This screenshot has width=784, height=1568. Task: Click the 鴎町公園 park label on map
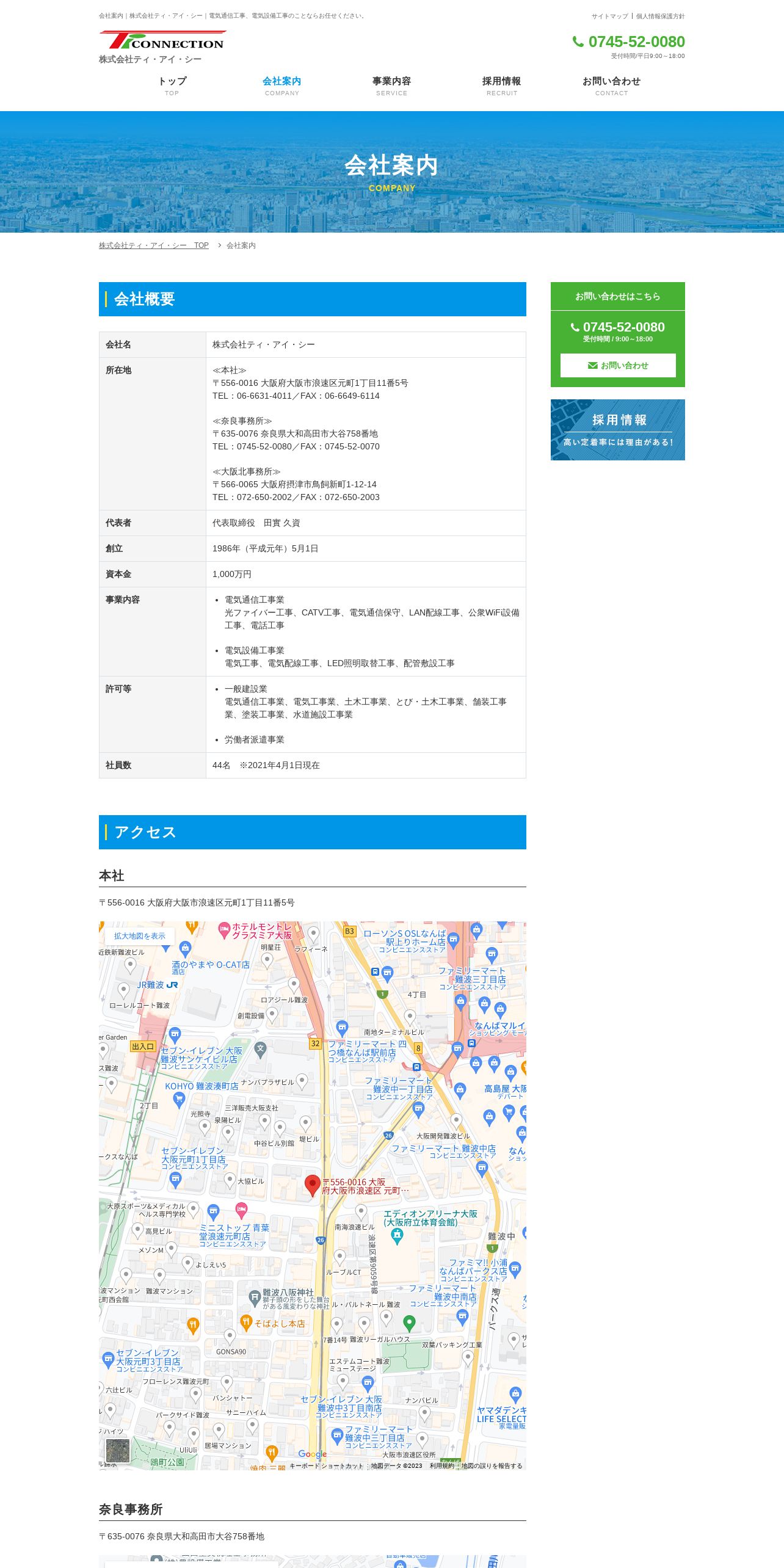(167, 1462)
